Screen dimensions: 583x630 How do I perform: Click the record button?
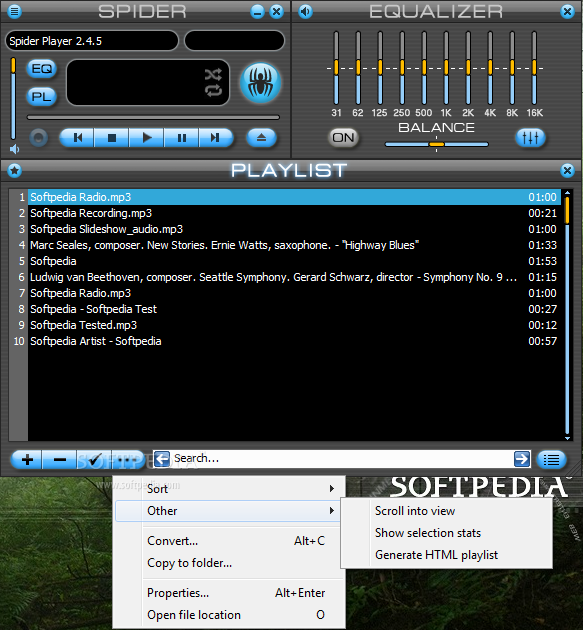[x=39, y=138]
